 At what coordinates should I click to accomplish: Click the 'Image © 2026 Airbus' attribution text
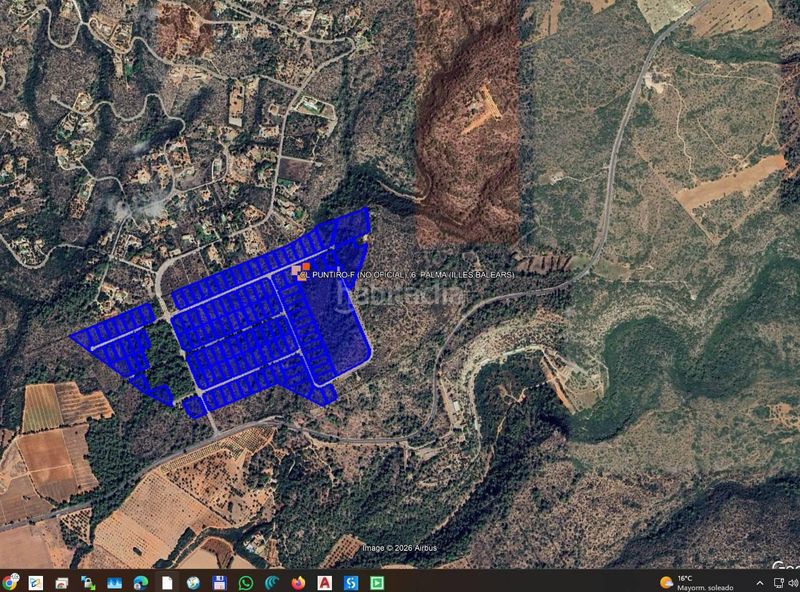click(x=399, y=548)
